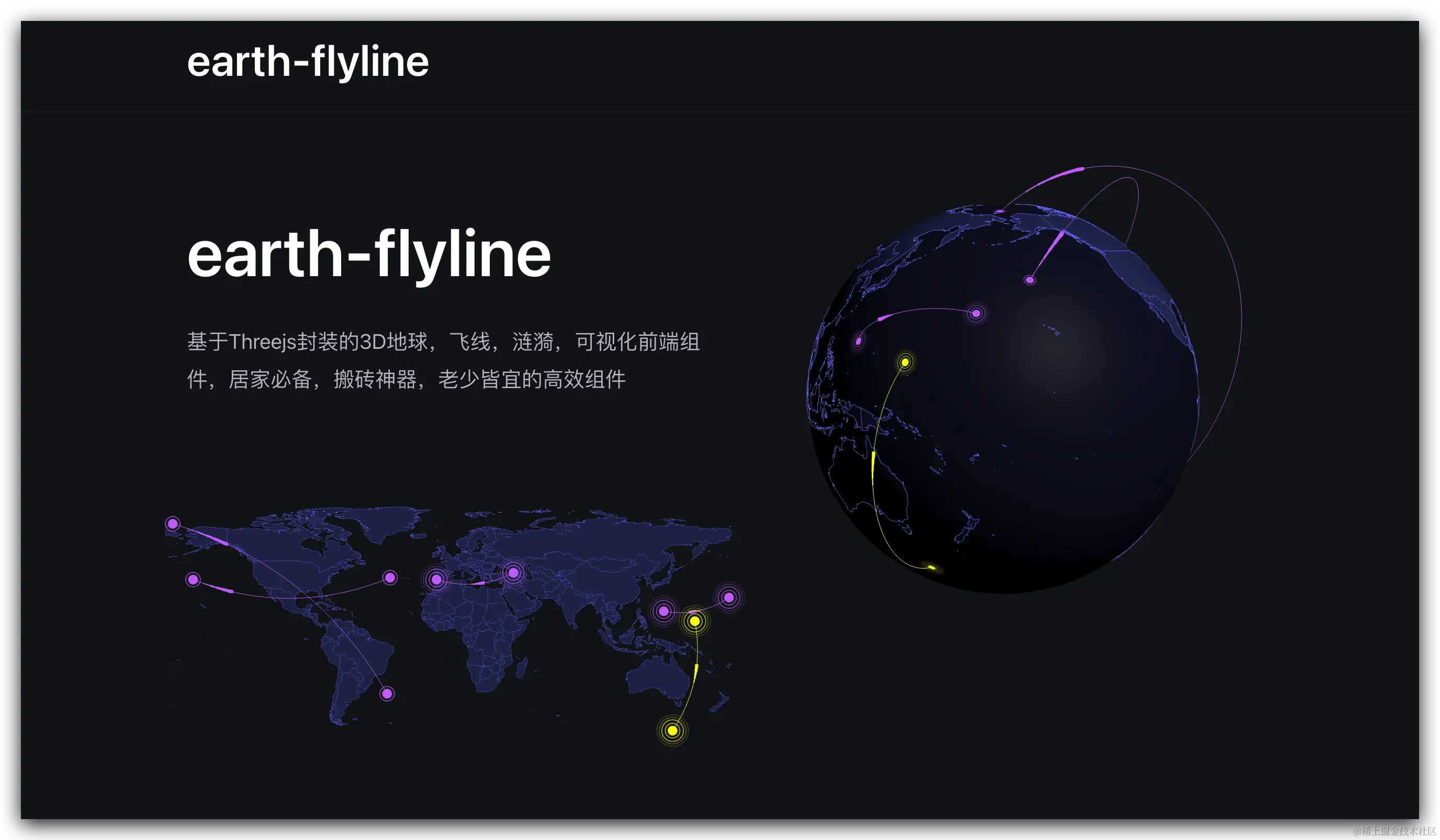Image resolution: width=1440 pixels, height=840 pixels.
Task: Click the purple marker in the North Atlantic
Action: point(390,578)
